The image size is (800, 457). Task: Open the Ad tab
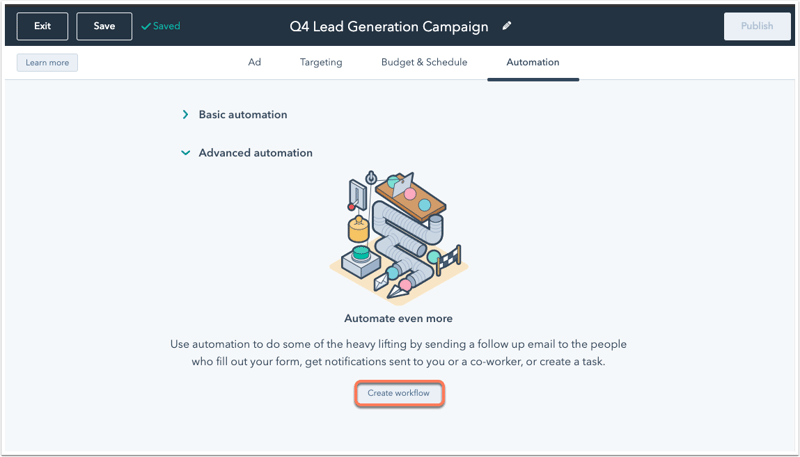click(255, 62)
